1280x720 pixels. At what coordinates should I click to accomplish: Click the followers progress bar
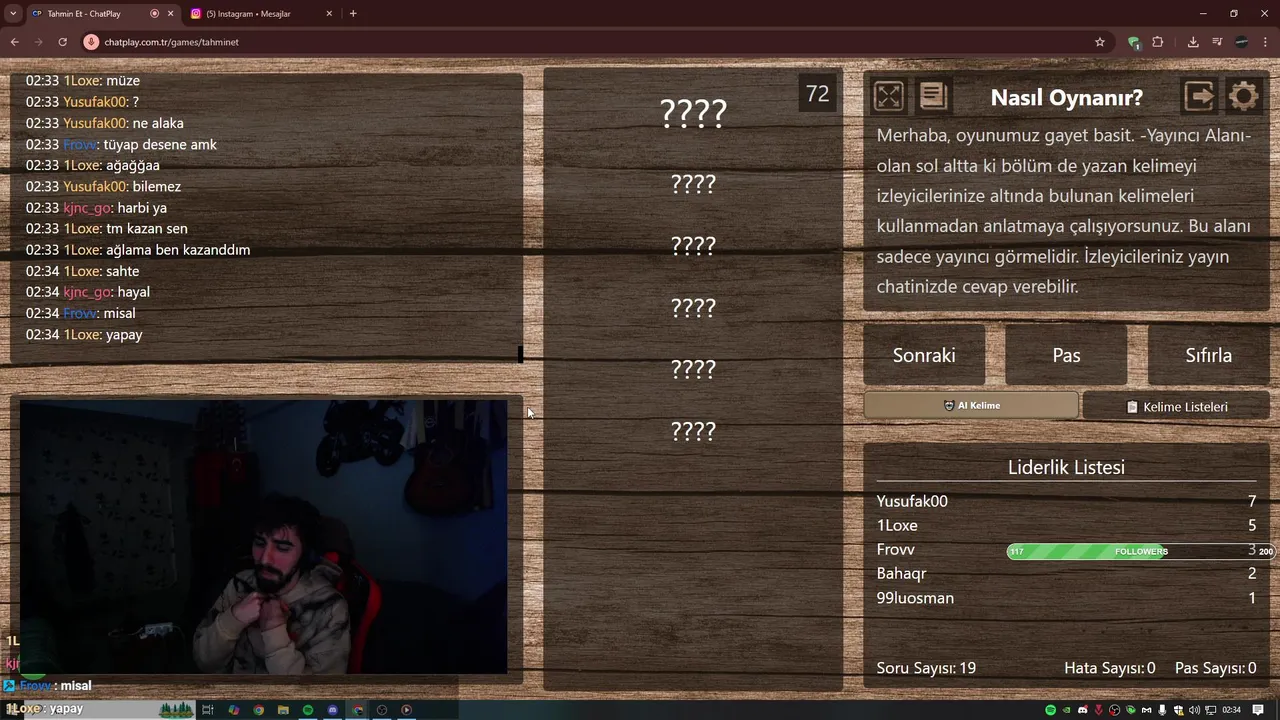[1141, 551]
